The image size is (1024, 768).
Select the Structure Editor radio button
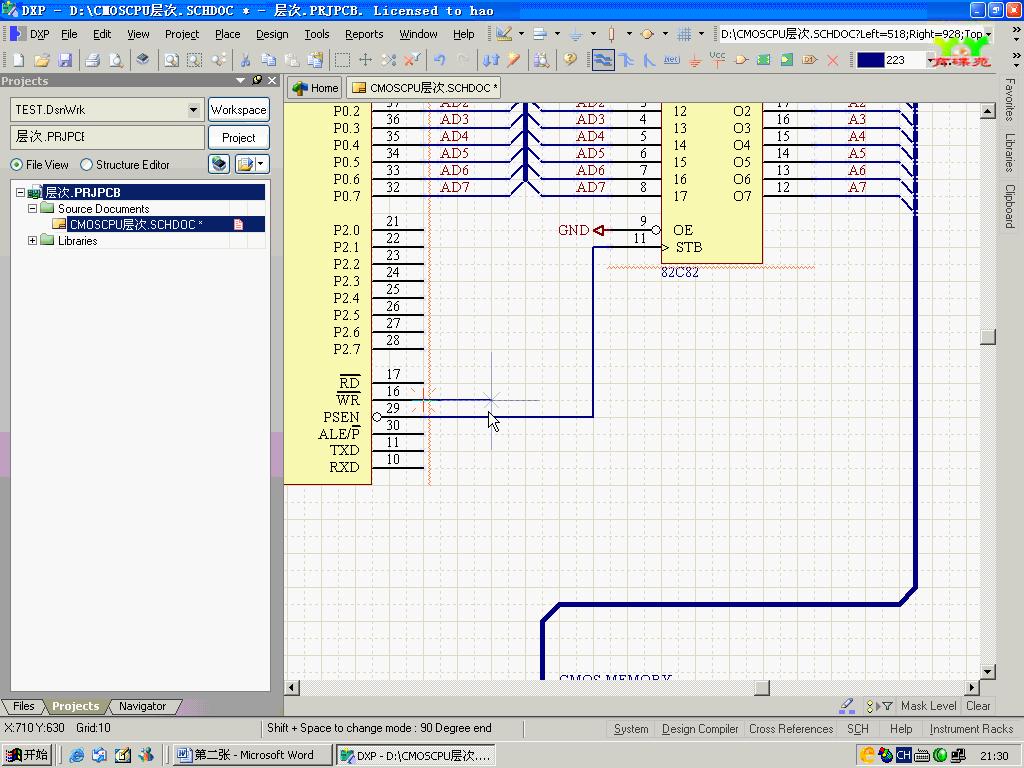[x=86, y=165]
